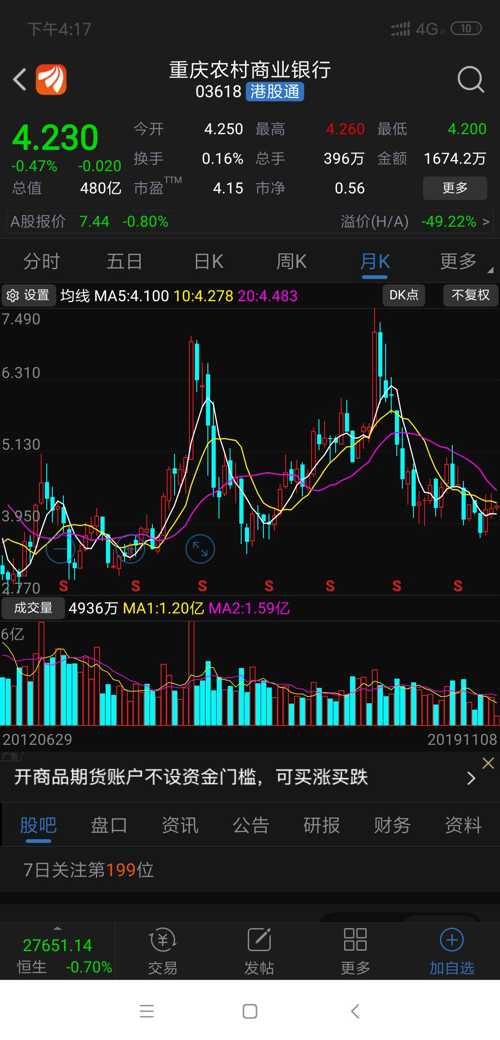500x1040 pixels.
Task: Switch the 成交量 indicator button
Action: [x=33, y=608]
